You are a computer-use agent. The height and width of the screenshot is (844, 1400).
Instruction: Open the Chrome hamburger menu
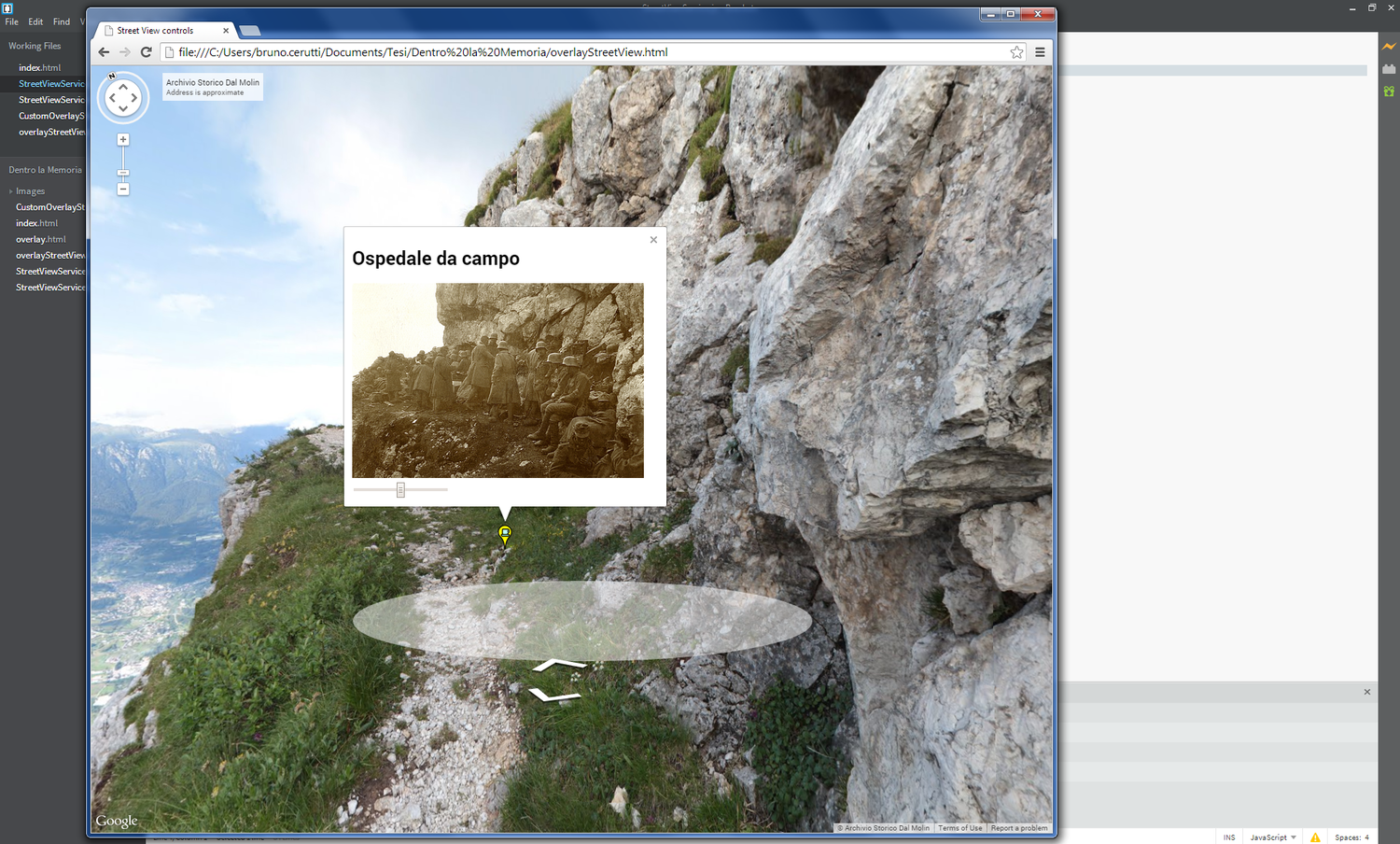click(x=1040, y=52)
